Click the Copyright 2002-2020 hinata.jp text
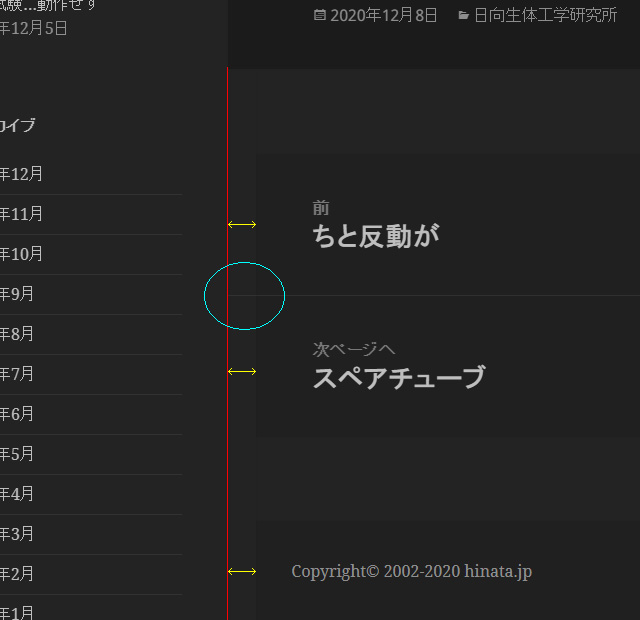Viewport: 640px width, 620px height. (411, 571)
